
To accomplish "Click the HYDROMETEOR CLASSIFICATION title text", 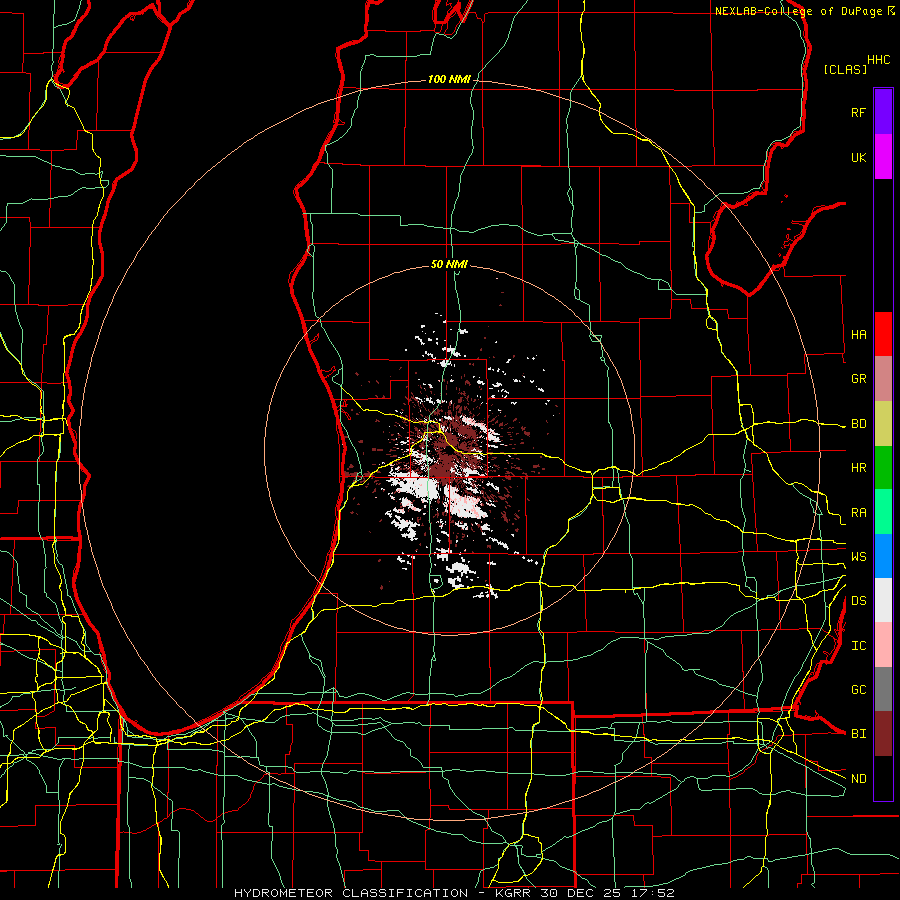I will (x=351, y=893).
